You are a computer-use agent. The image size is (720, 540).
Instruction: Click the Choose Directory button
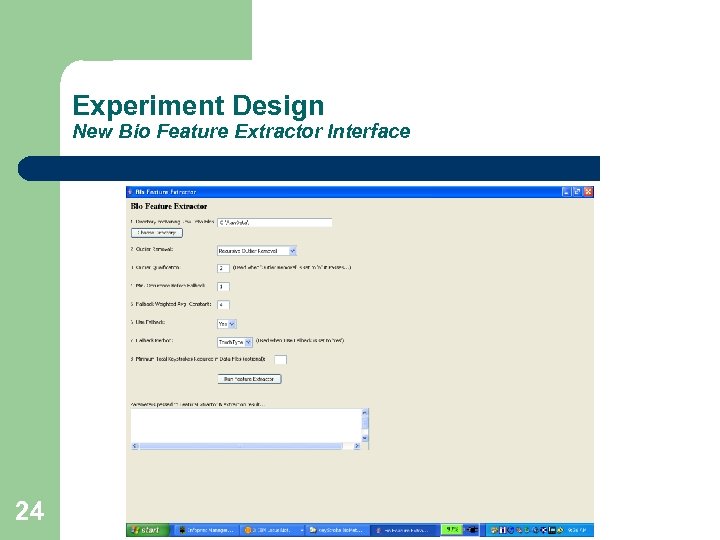[x=157, y=233]
